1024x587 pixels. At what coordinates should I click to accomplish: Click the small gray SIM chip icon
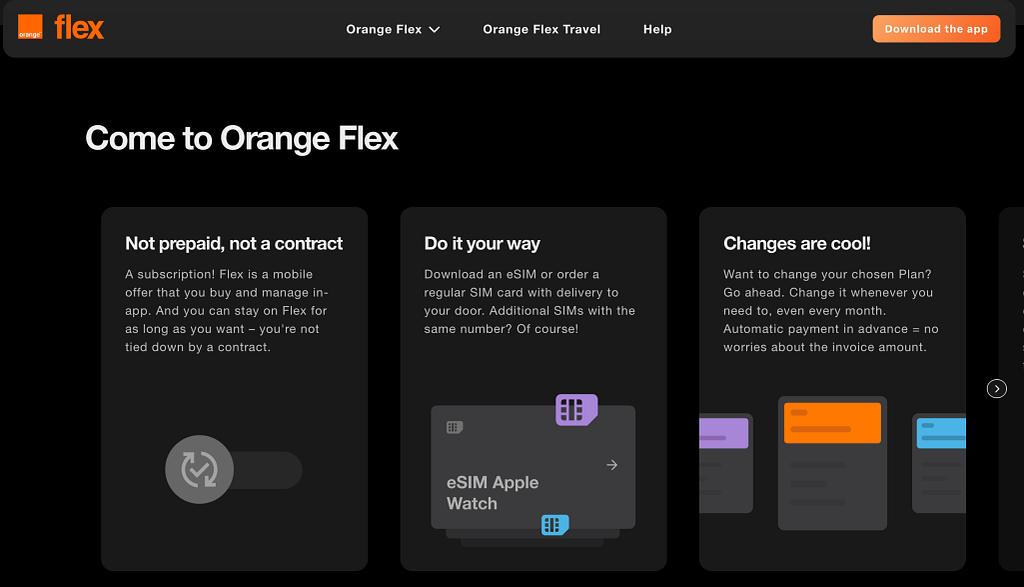pos(455,428)
